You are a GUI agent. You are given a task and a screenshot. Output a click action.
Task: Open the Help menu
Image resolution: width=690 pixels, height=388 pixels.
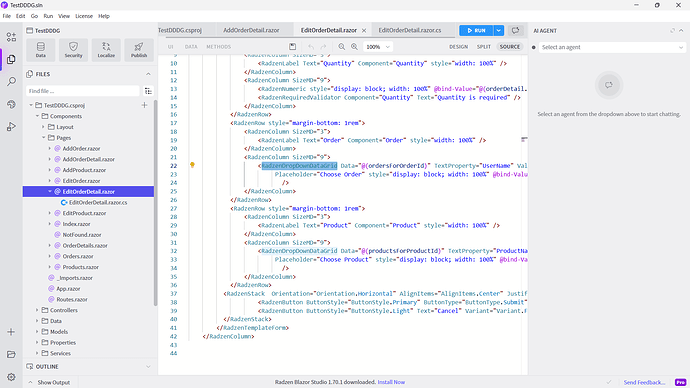click(104, 16)
